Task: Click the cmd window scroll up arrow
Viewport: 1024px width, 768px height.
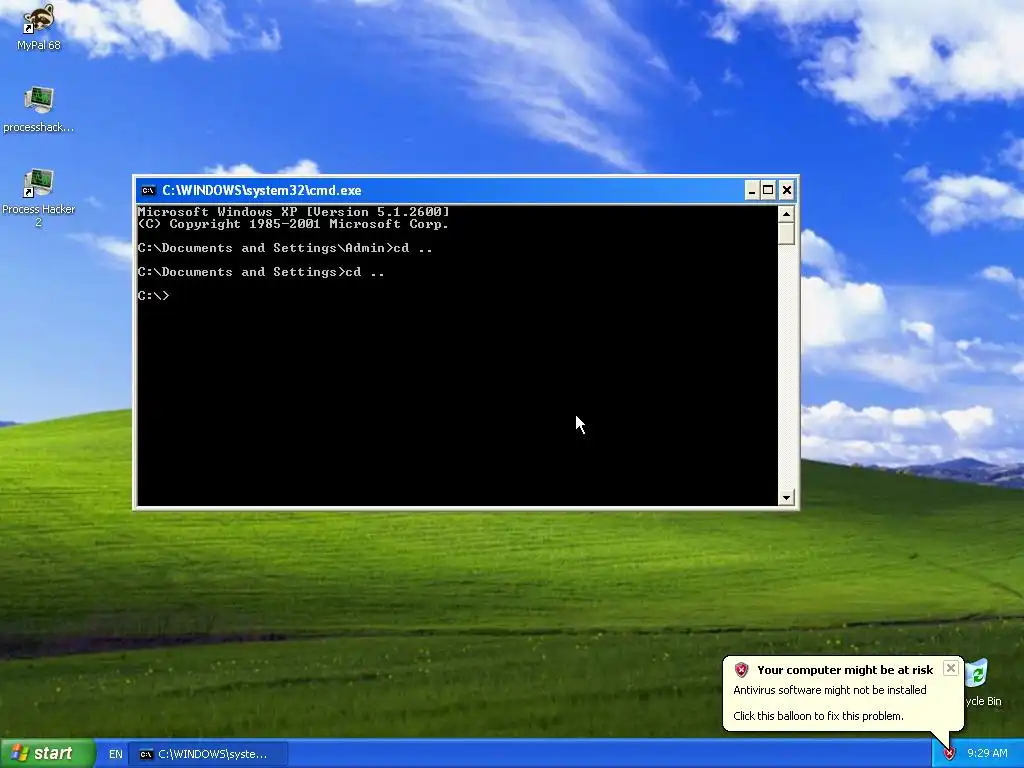Action: pyautogui.click(x=786, y=214)
